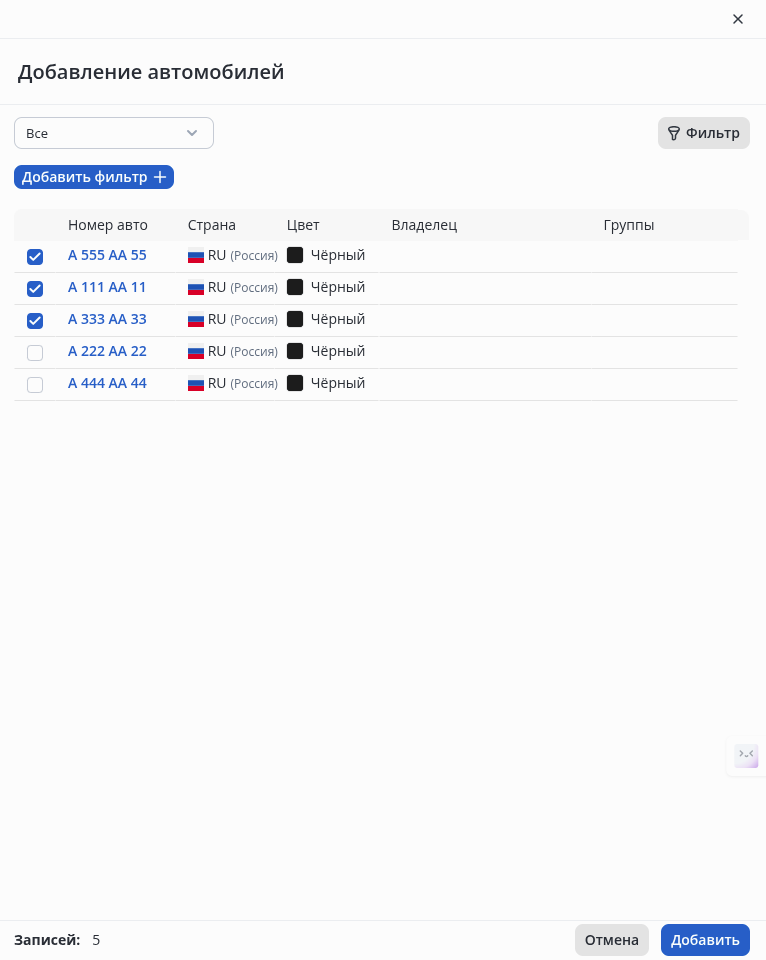This screenshot has width=766, height=960.
Task: Close the add vehicles dialog
Action: point(738,19)
